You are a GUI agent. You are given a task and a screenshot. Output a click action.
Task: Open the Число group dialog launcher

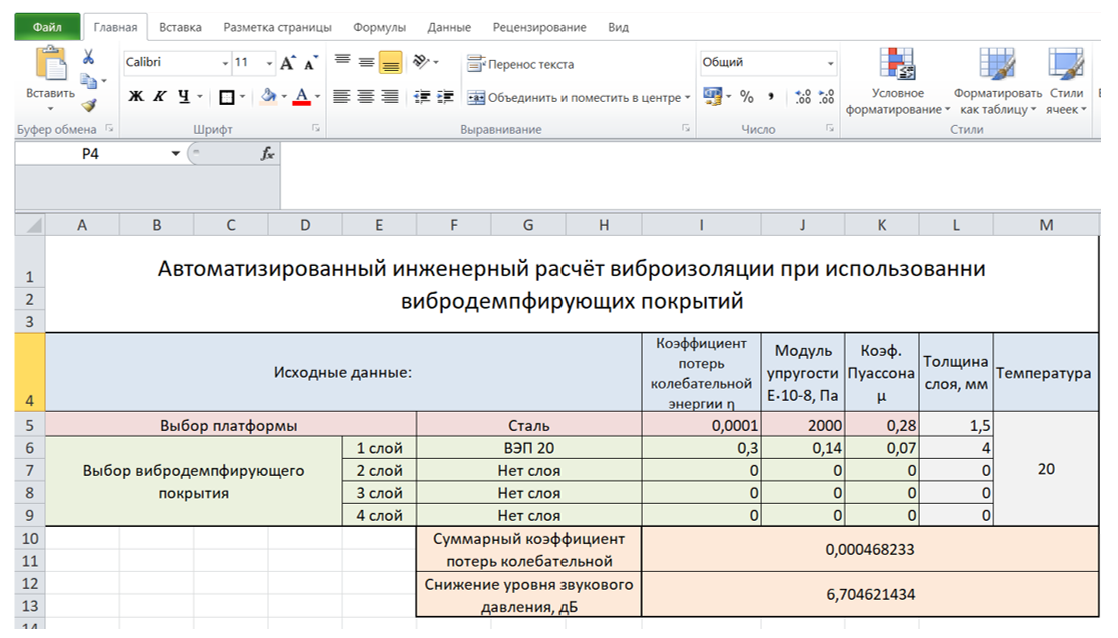830,128
